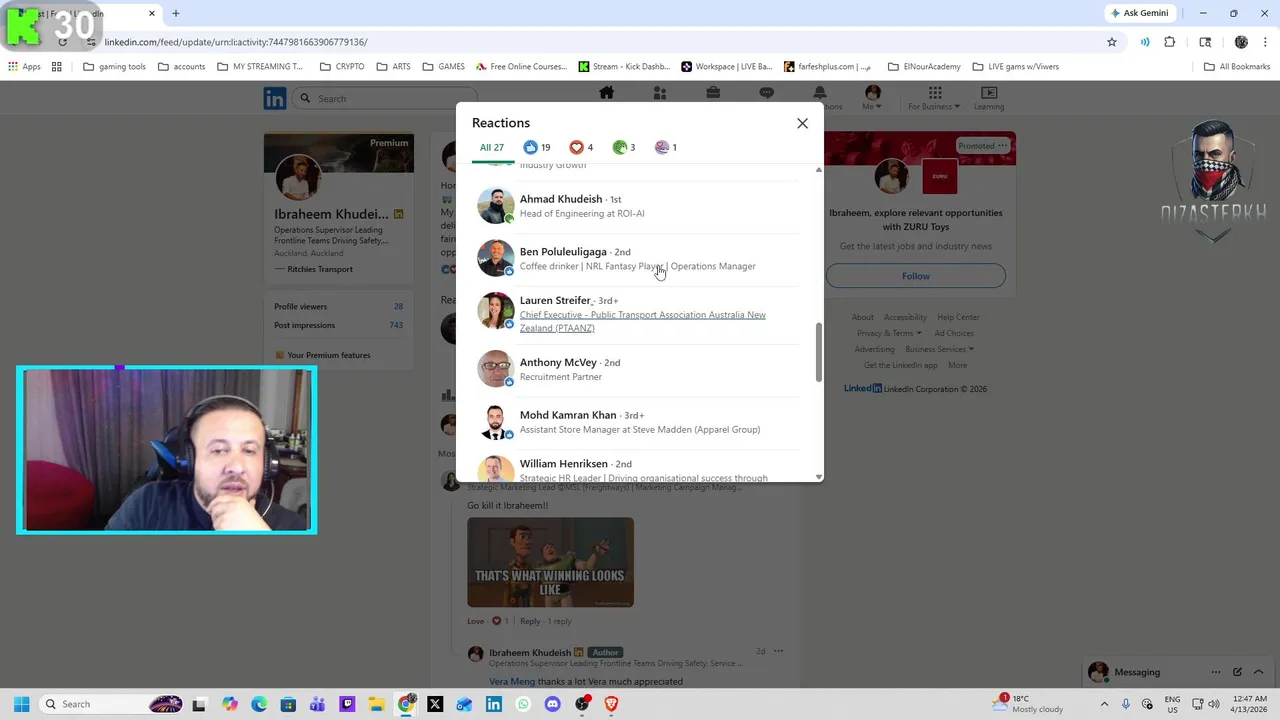Image resolution: width=1280 pixels, height=720 pixels.
Task: Click the Reactions list scroll-down arrow
Action: 819,477
